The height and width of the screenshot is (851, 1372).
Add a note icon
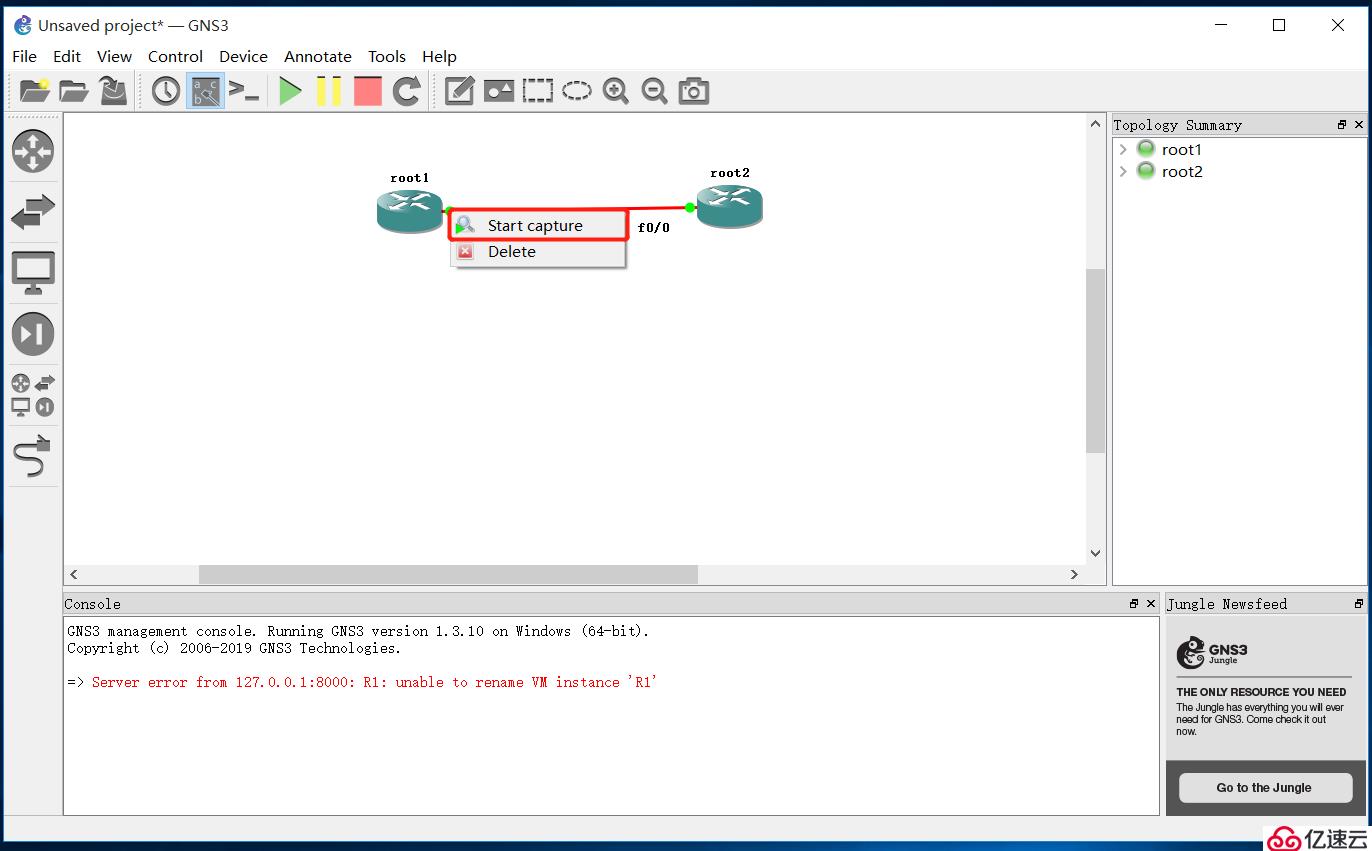459,91
